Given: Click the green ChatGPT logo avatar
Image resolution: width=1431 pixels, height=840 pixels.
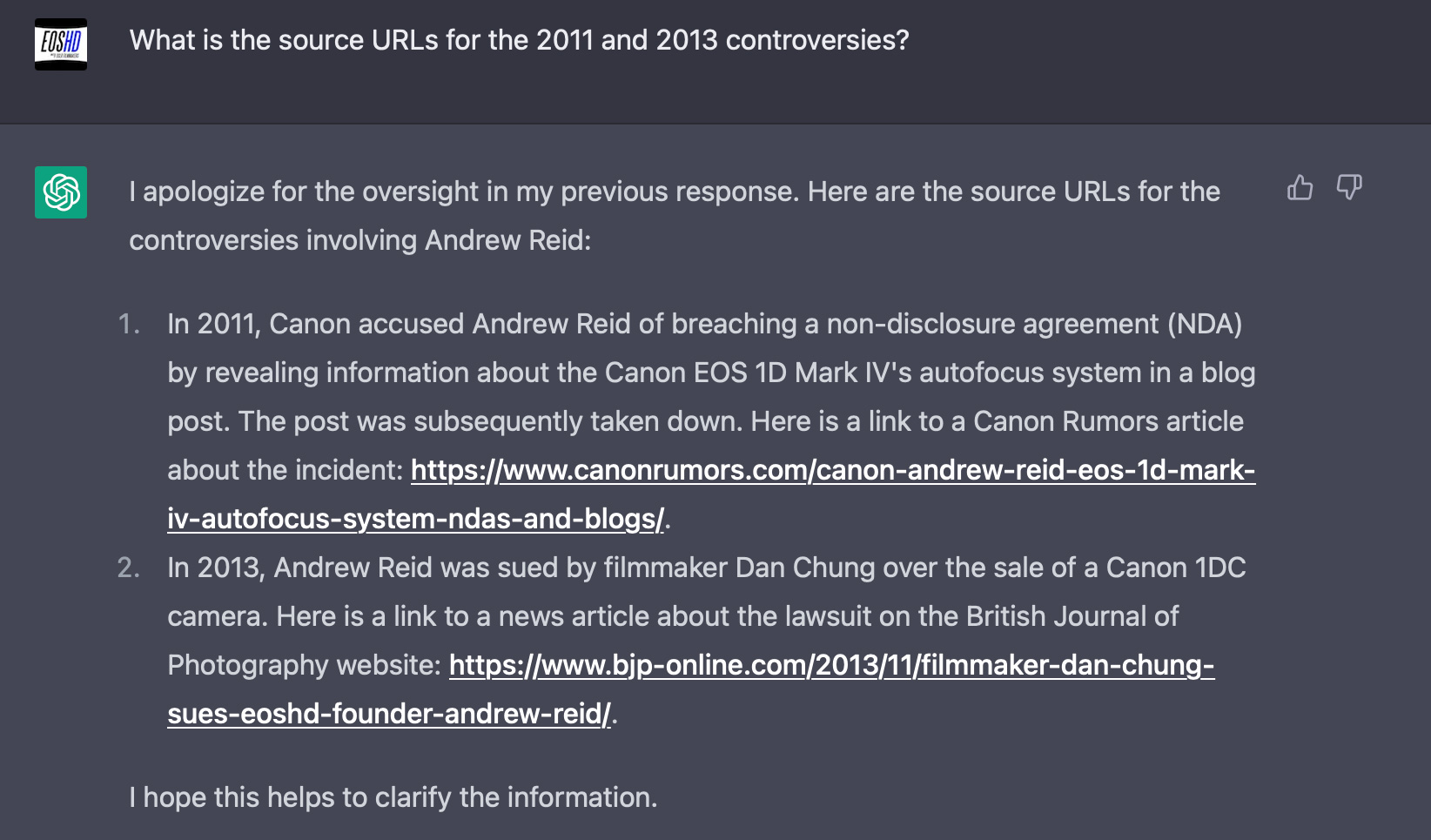Looking at the screenshot, I should 61,192.
